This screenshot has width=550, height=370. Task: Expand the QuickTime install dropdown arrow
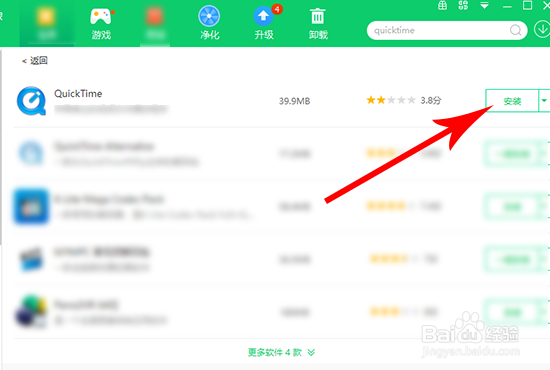[544, 101]
